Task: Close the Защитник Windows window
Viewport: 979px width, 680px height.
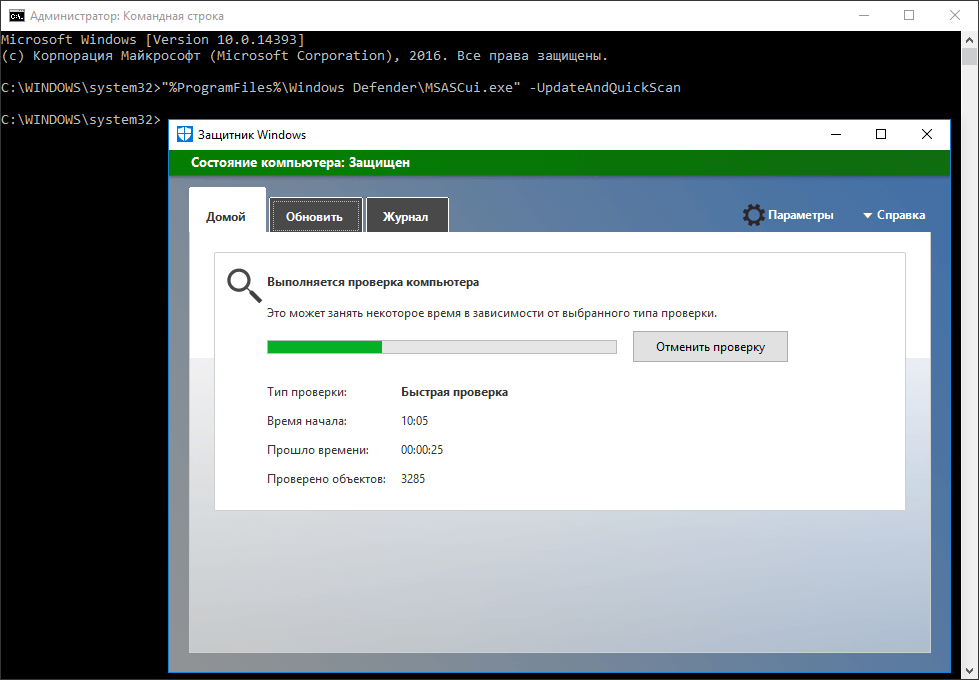Action: click(x=927, y=135)
